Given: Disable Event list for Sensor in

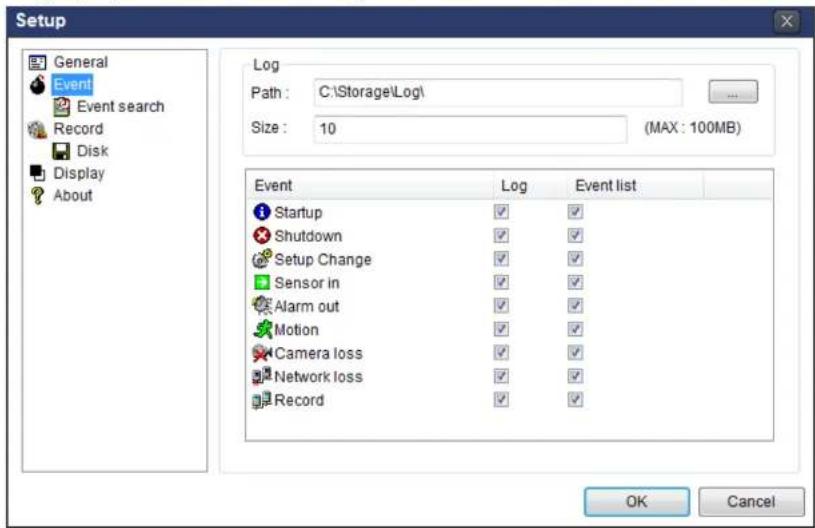Looking at the screenshot, I should point(575,282).
